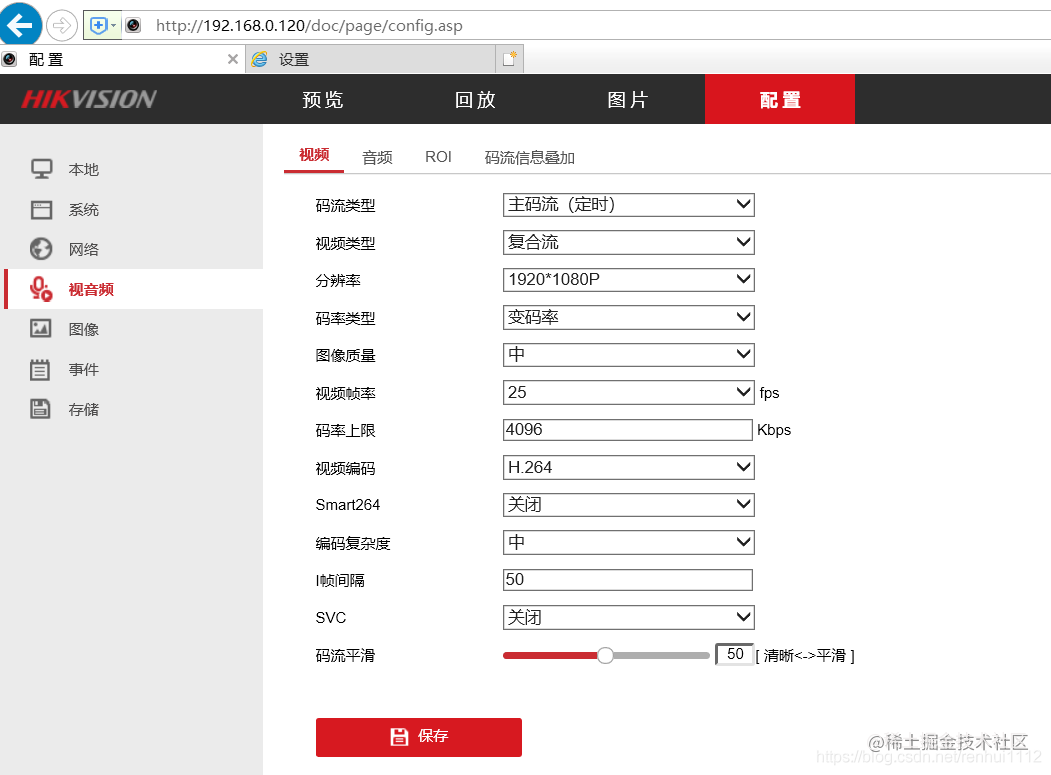
Task: Open the 视频帧率 frame rate dropdown
Action: tap(628, 392)
